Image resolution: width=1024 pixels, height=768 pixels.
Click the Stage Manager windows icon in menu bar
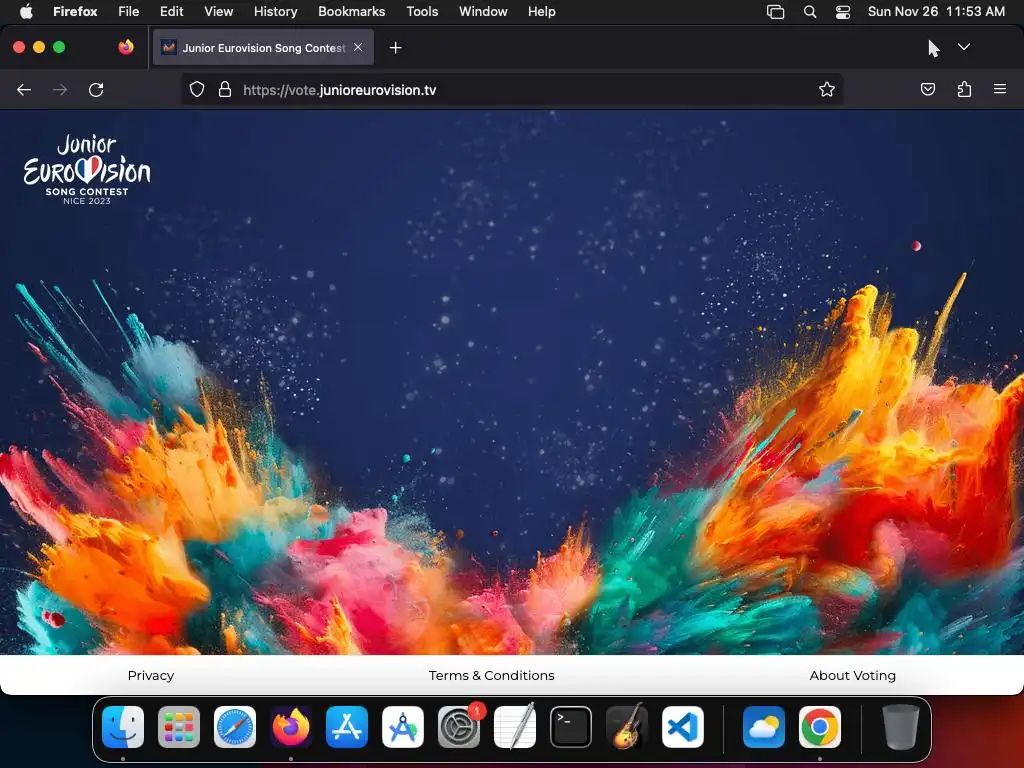point(775,12)
